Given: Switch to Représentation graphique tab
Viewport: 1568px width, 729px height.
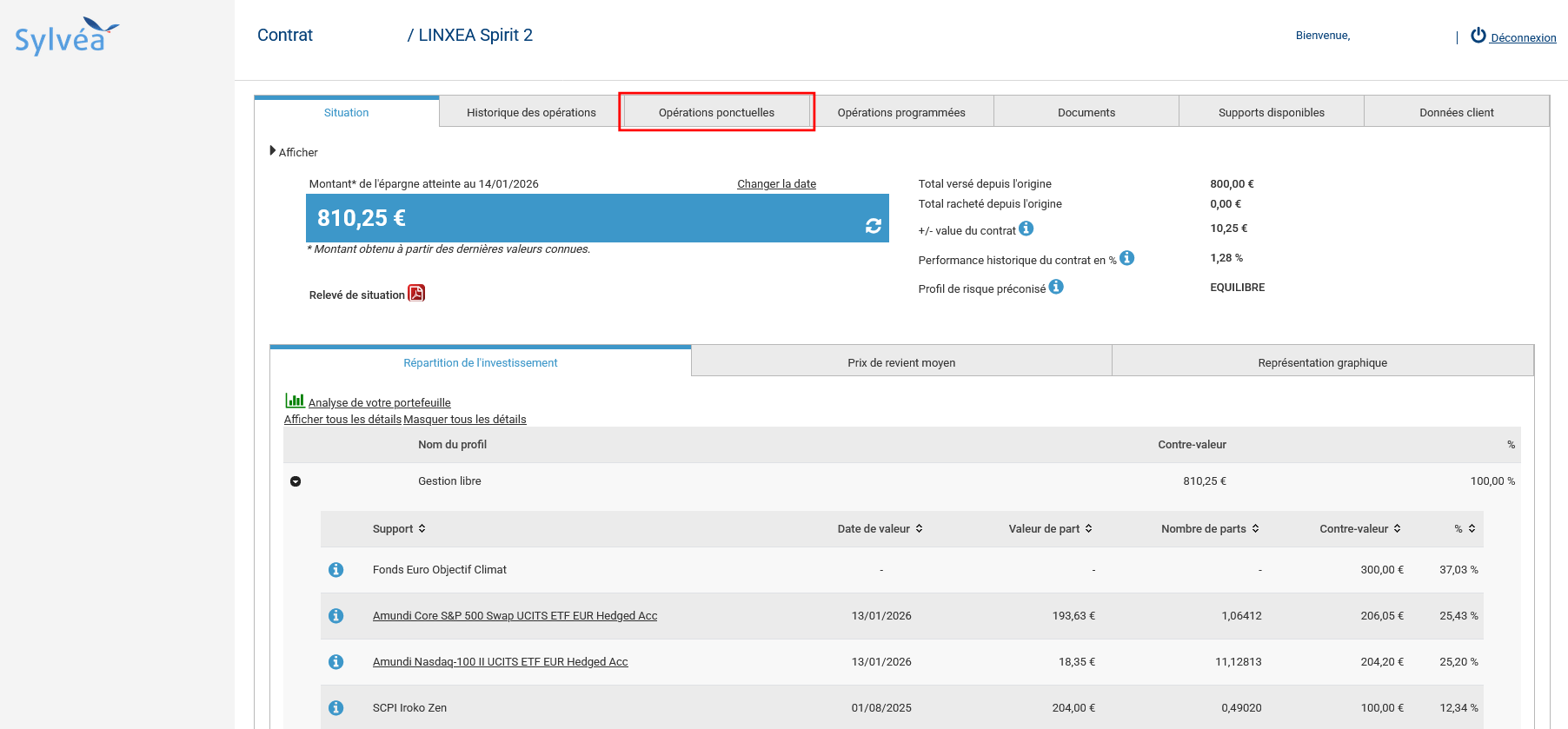Looking at the screenshot, I should click(1322, 363).
